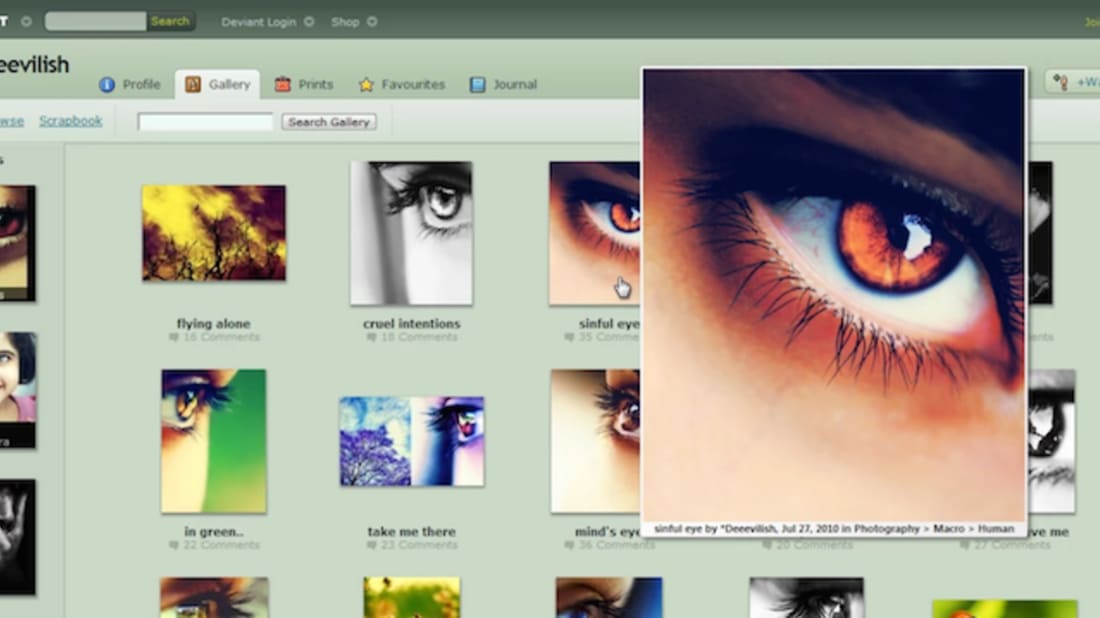
Task: Click the Favourites star icon
Action: [366, 85]
